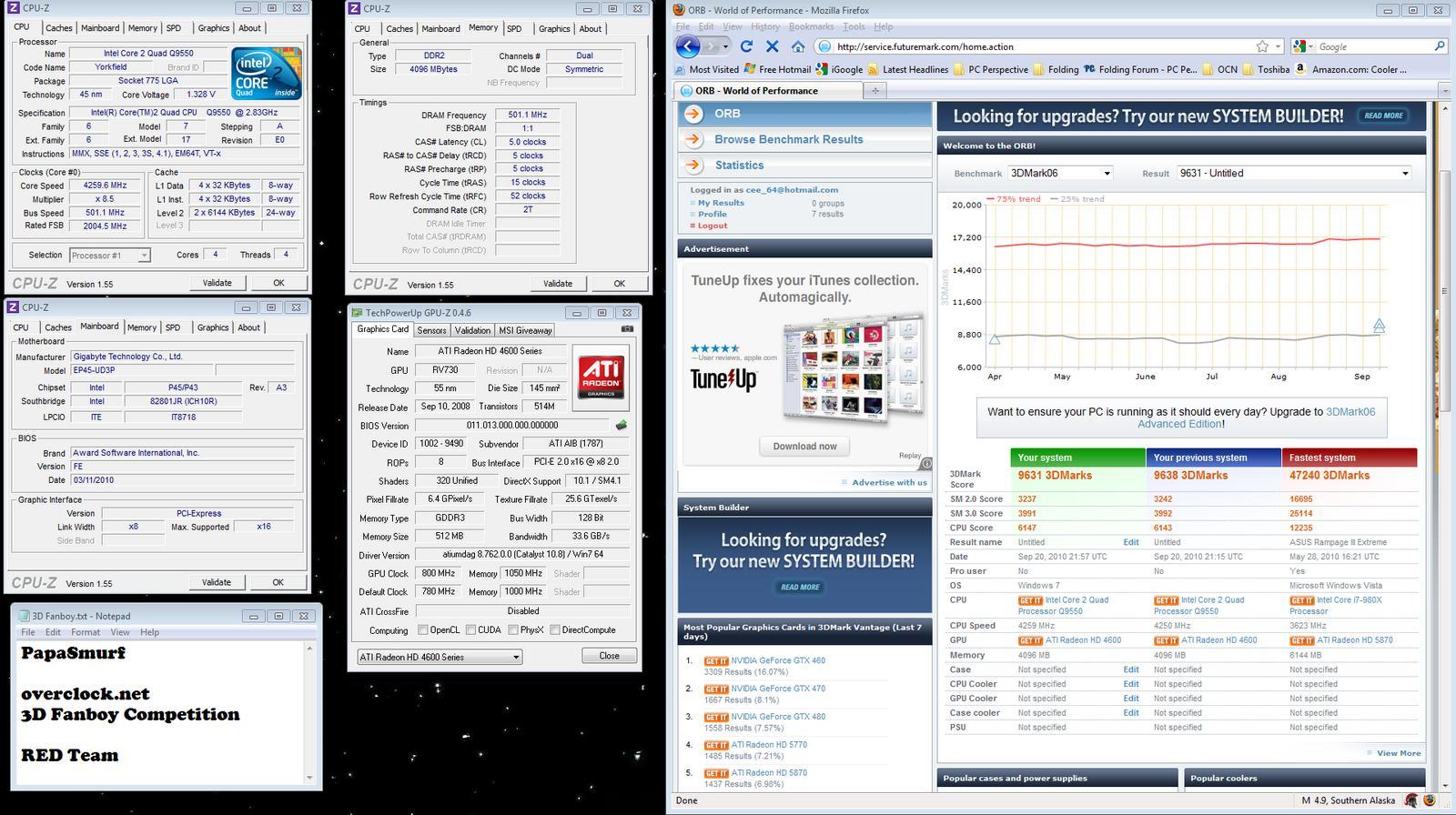Click the Free Hotmail bookmark's Windows flag icon
This screenshot has width=1456, height=815.
(750, 69)
